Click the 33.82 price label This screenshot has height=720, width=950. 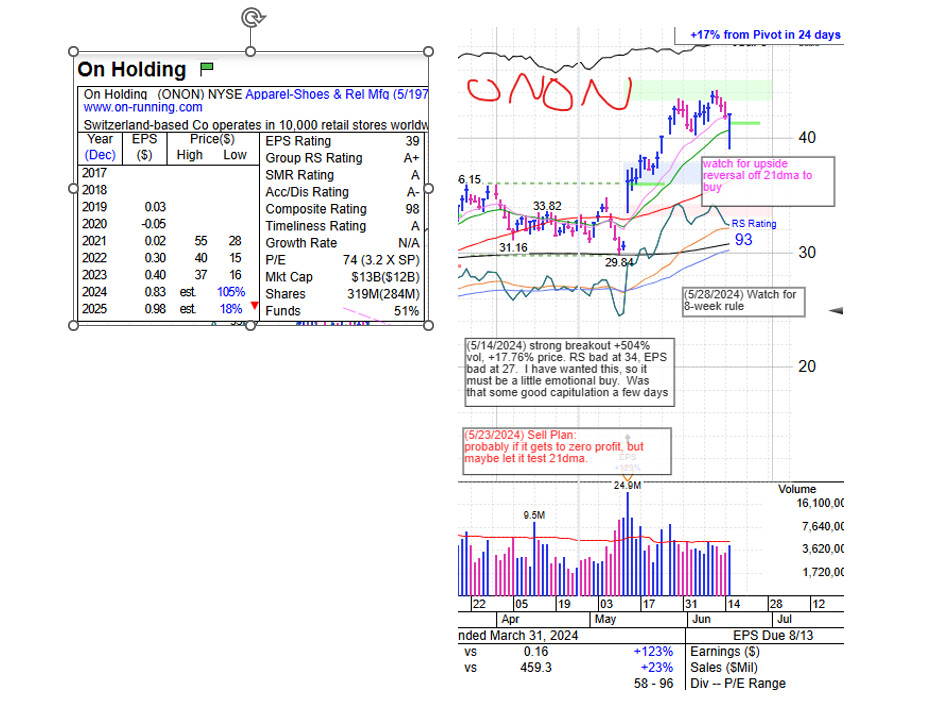point(547,206)
